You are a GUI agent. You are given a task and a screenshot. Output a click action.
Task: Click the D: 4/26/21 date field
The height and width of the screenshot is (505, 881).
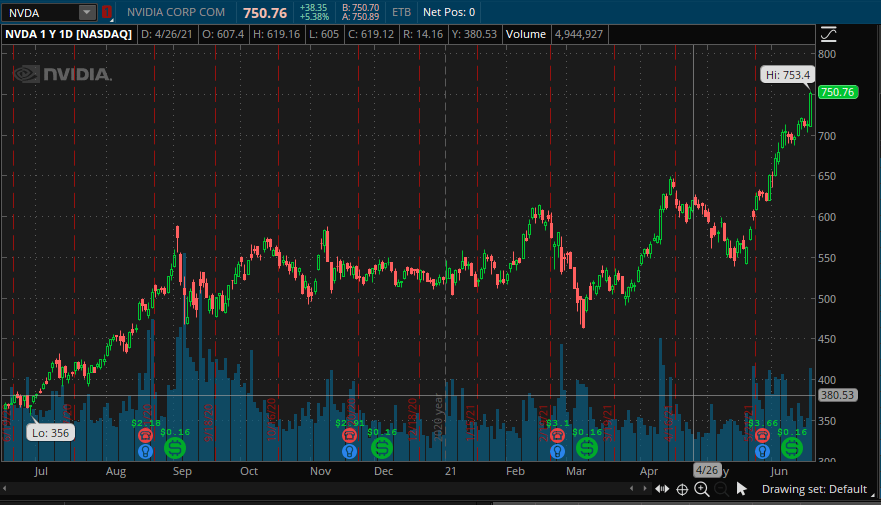[x=167, y=34]
